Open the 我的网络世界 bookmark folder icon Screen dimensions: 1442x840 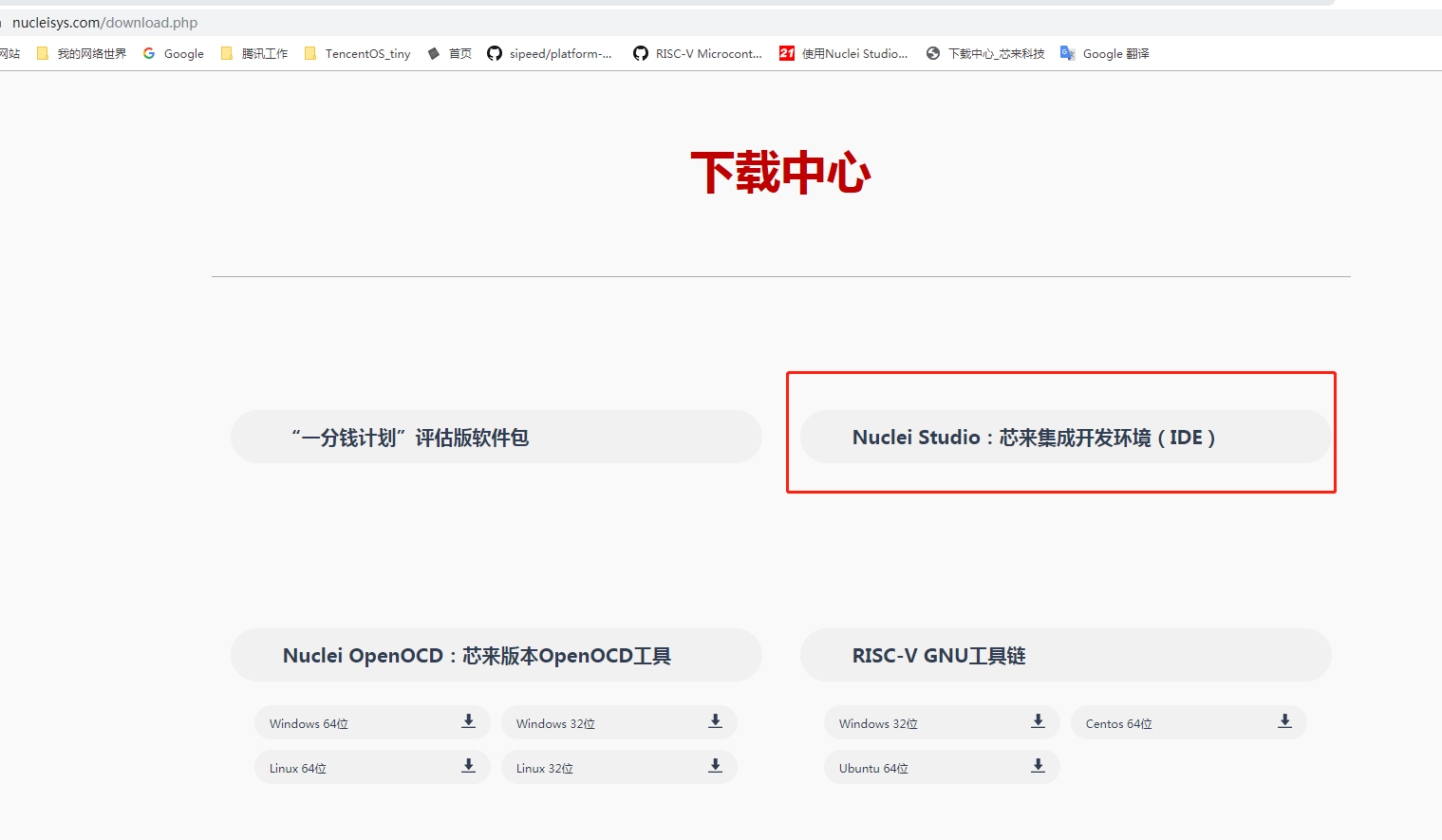(43, 53)
